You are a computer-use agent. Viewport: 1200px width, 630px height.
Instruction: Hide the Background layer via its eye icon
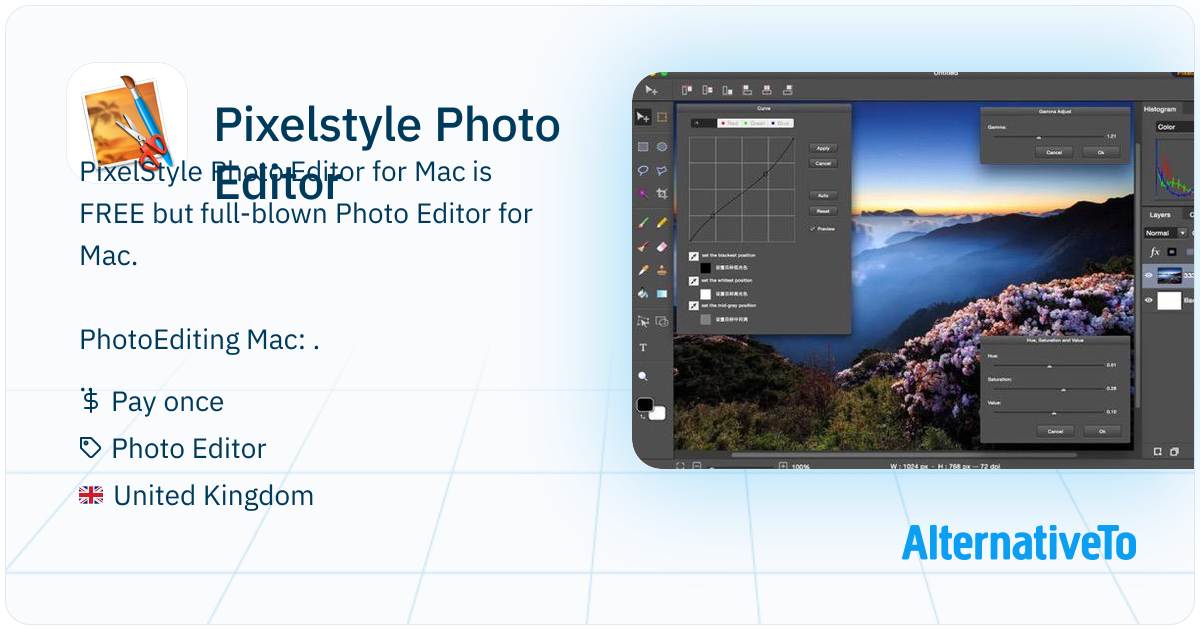tap(1149, 300)
